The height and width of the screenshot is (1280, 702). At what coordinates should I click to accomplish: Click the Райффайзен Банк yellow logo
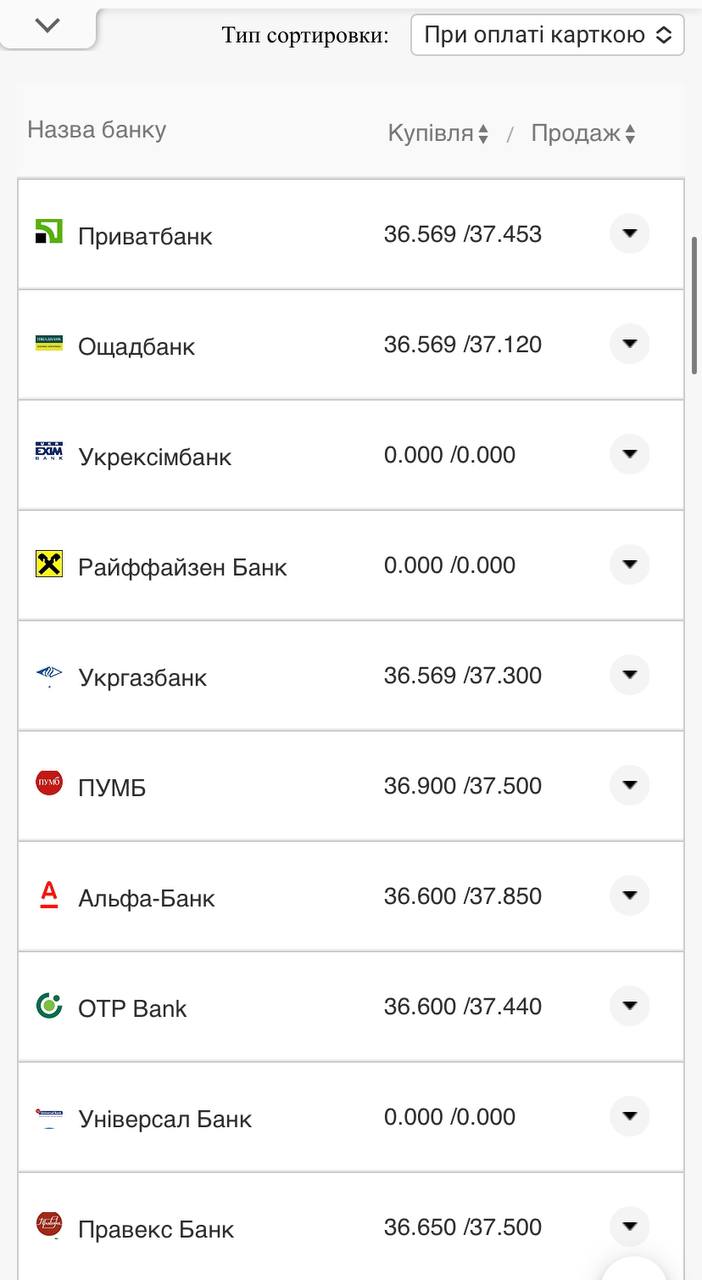[49, 564]
